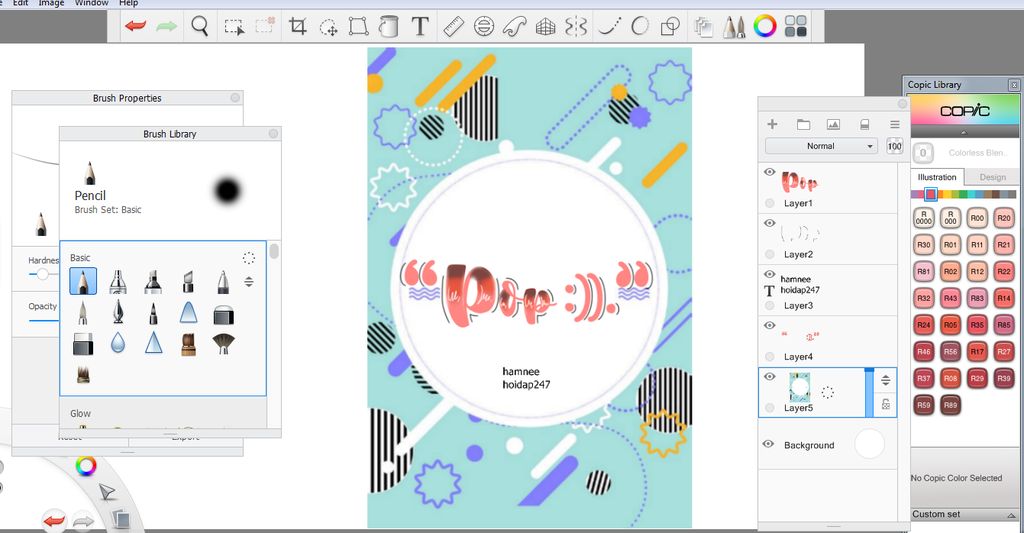Viewport: 1024px width, 533px height.
Task: Hide Layer2 using its eye icon
Action: (769, 223)
